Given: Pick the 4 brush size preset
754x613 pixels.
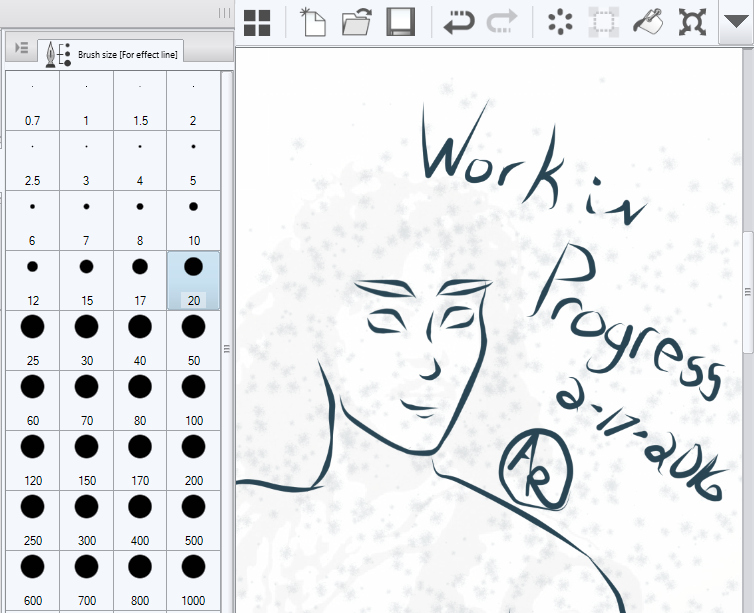Looking at the screenshot, I should click(x=140, y=161).
